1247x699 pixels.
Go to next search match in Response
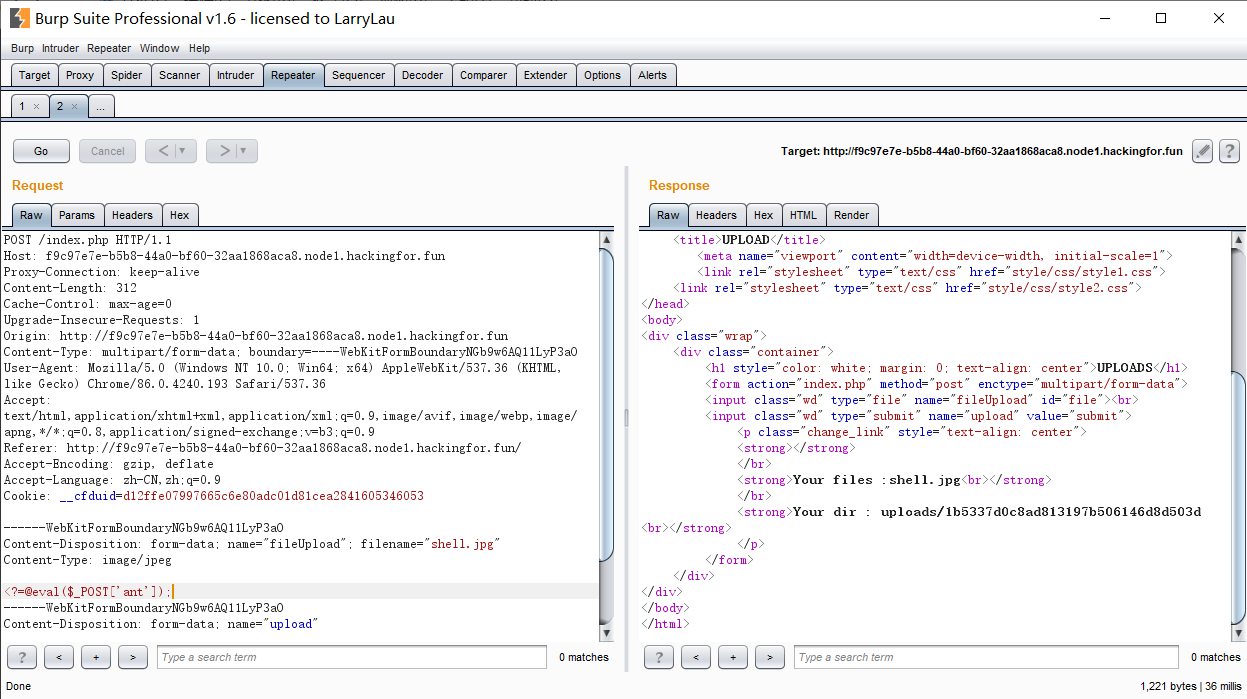(x=770, y=657)
